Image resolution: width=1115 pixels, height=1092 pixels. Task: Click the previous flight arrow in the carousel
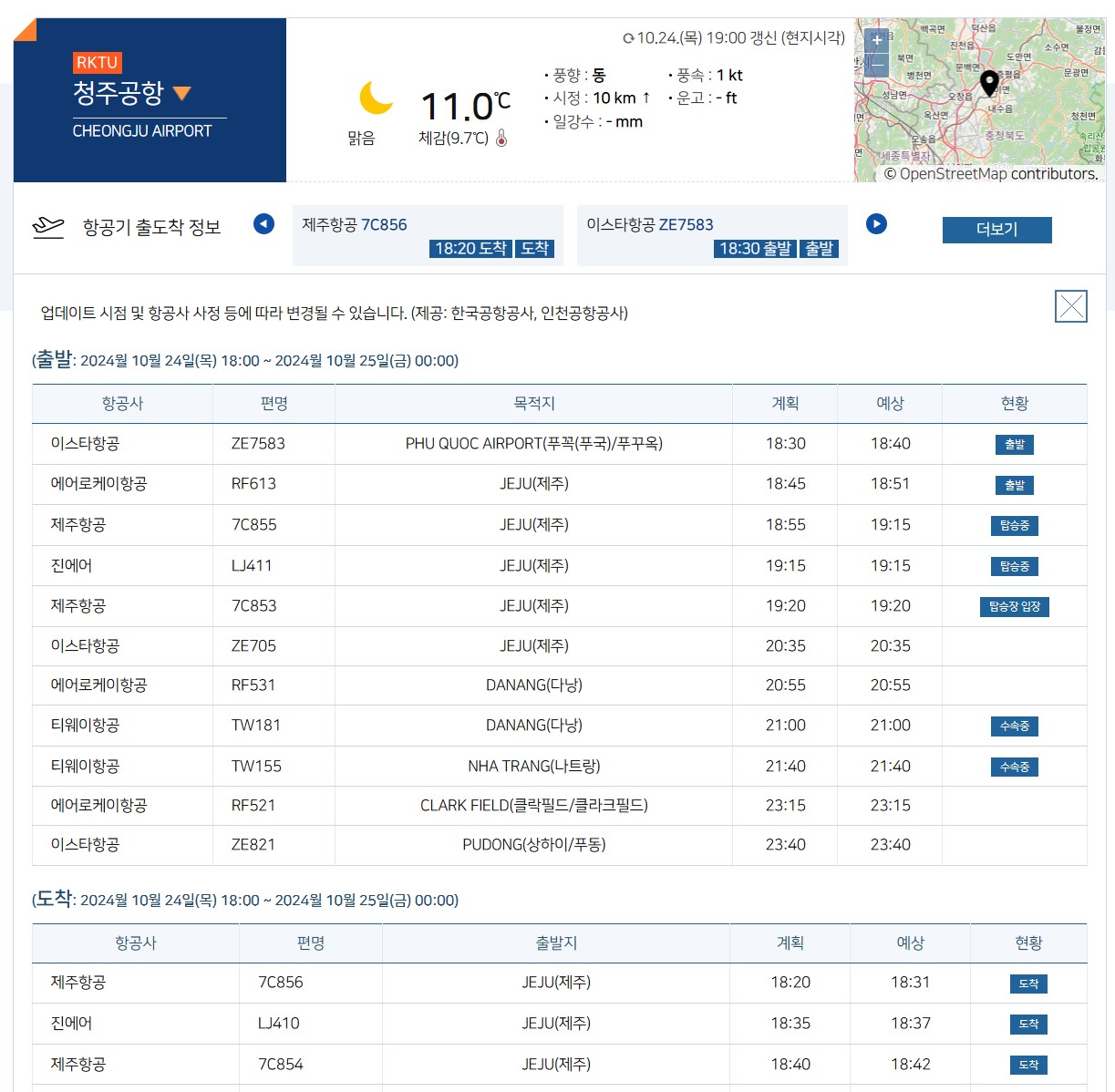coord(263,224)
